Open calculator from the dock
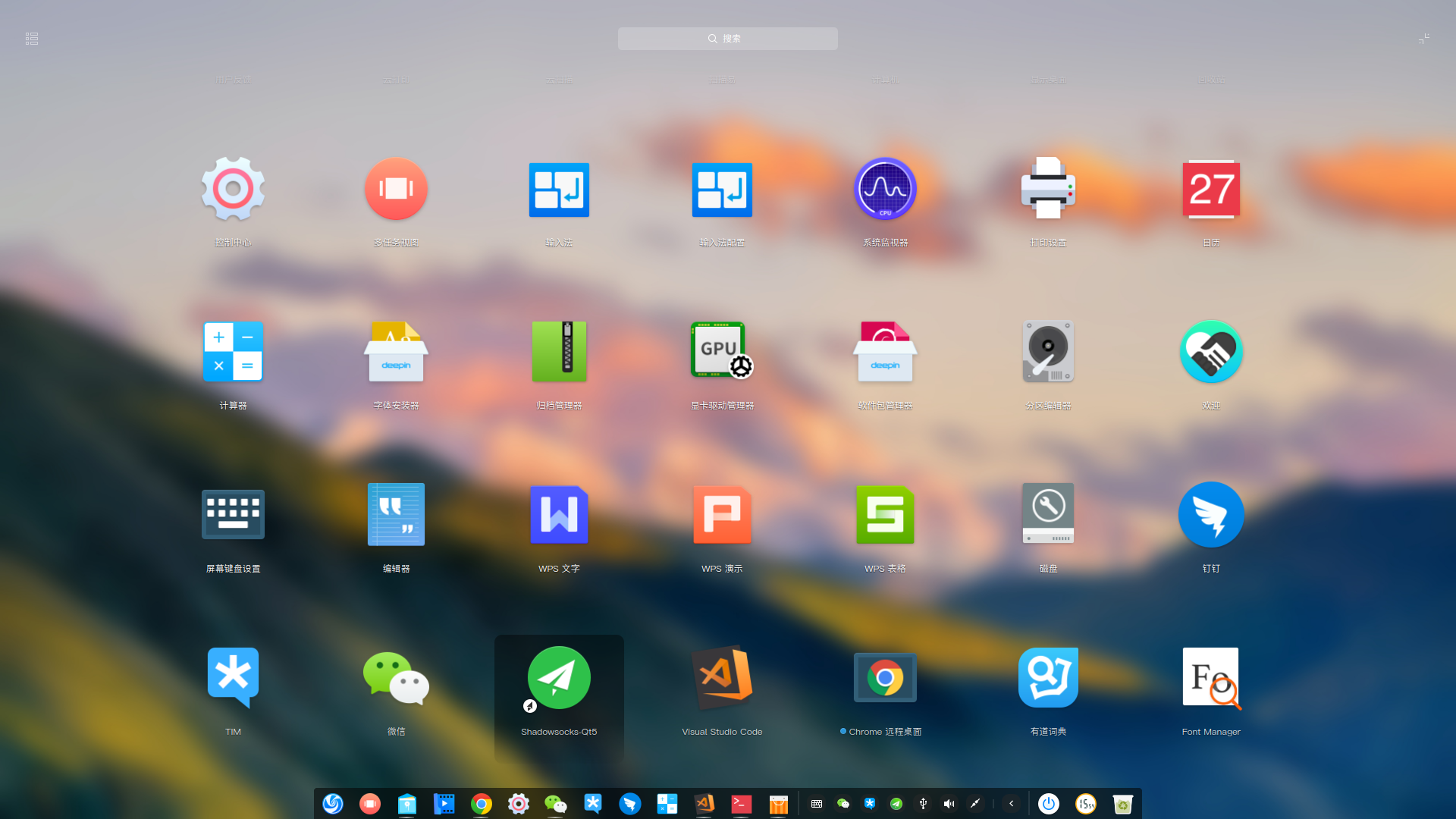This screenshot has height=819, width=1456. point(667,804)
